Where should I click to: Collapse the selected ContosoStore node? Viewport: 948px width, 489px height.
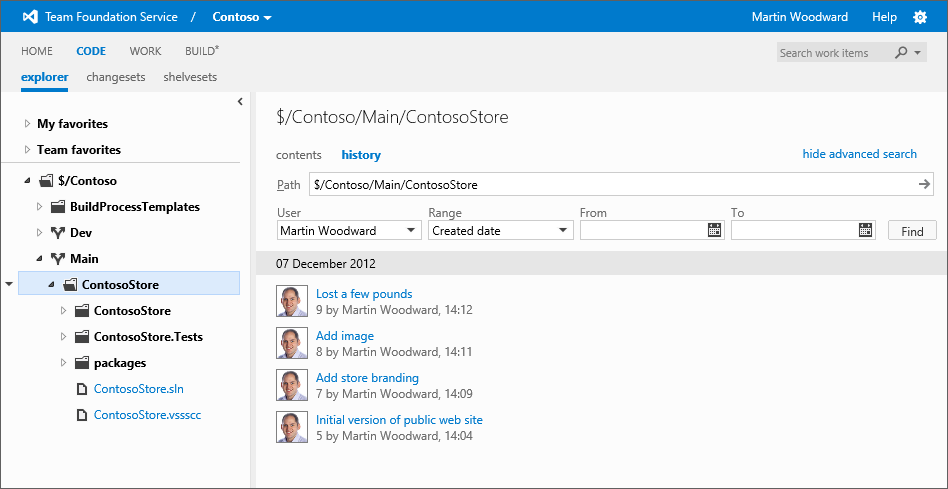(51, 284)
